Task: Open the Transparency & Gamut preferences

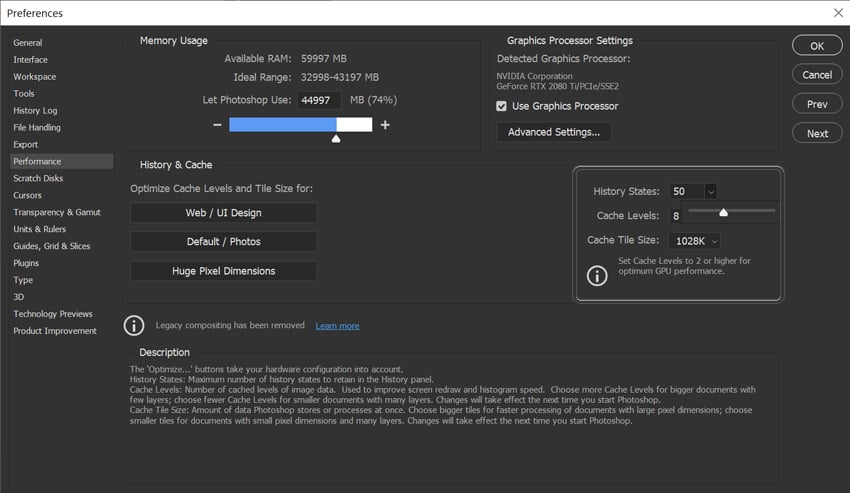Action: tap(57, 212)
